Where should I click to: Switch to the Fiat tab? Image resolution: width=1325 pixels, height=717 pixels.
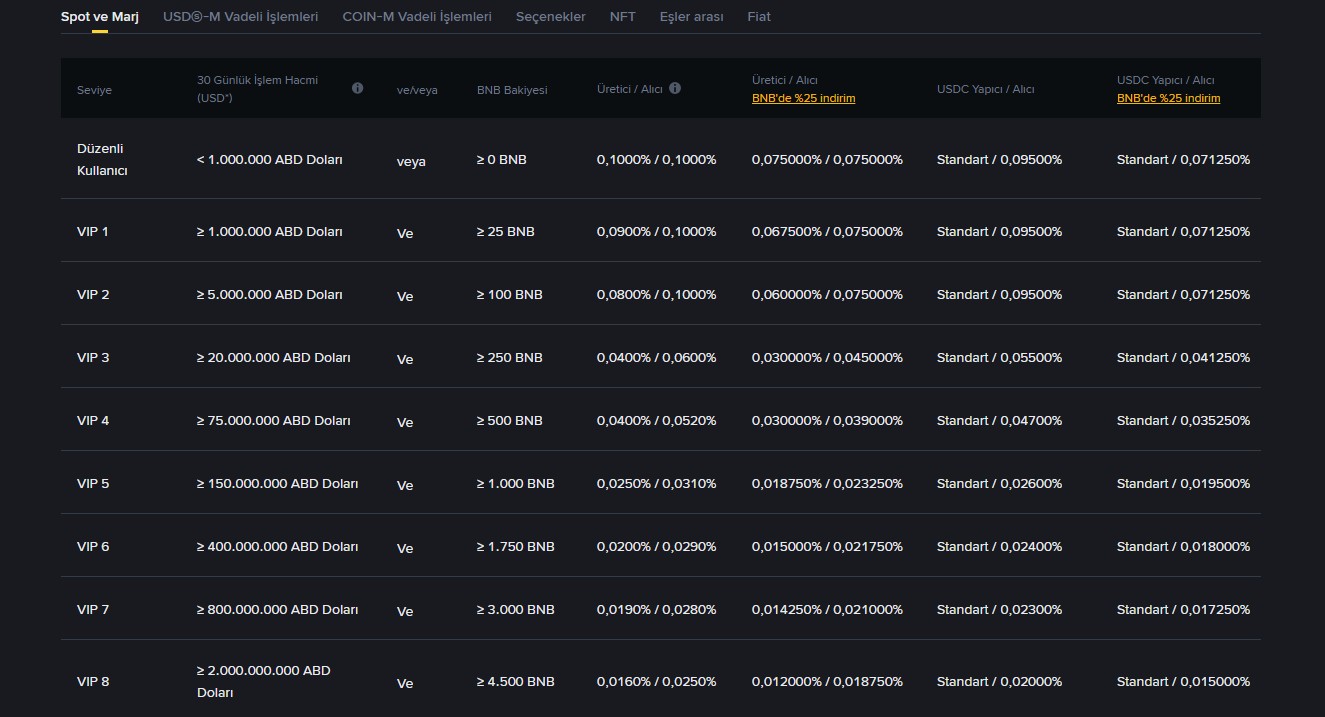tap(759, 16)
